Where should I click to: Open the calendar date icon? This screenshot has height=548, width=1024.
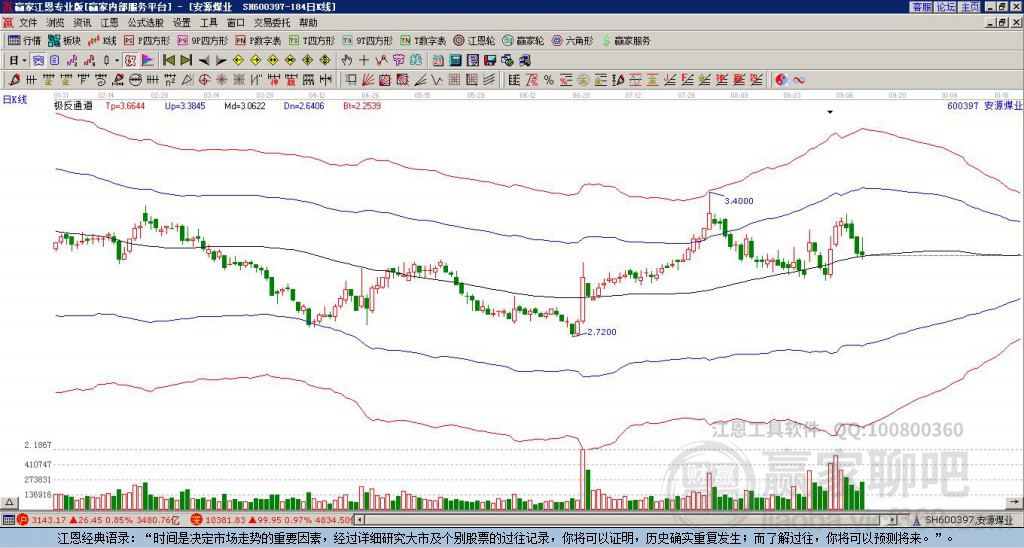[x=438, y=61]
